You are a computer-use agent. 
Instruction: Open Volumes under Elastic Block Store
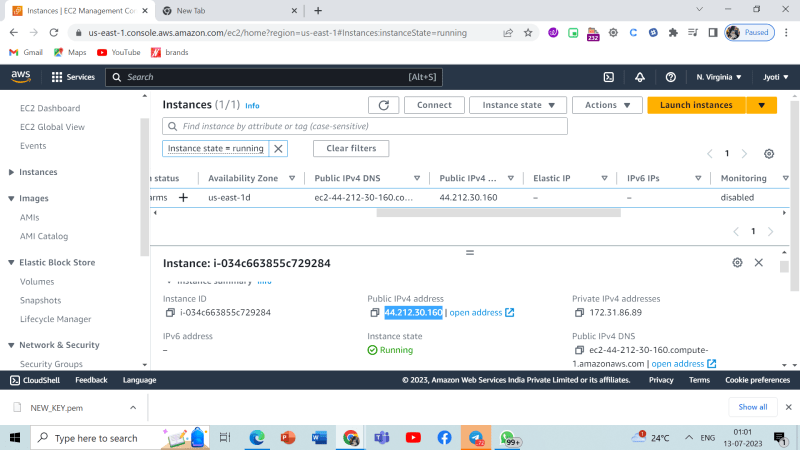click(37, 282)
